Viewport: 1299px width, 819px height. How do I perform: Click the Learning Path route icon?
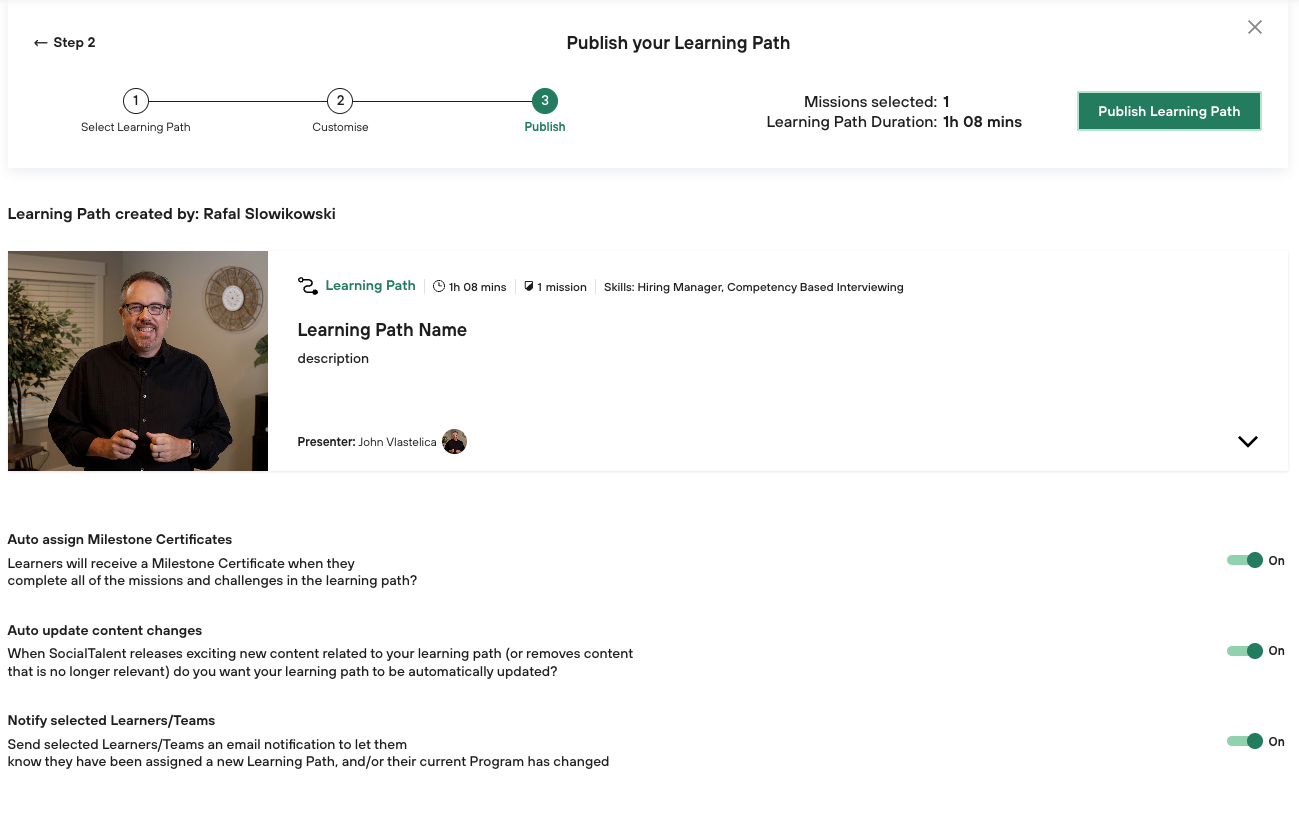click(308, 287)
